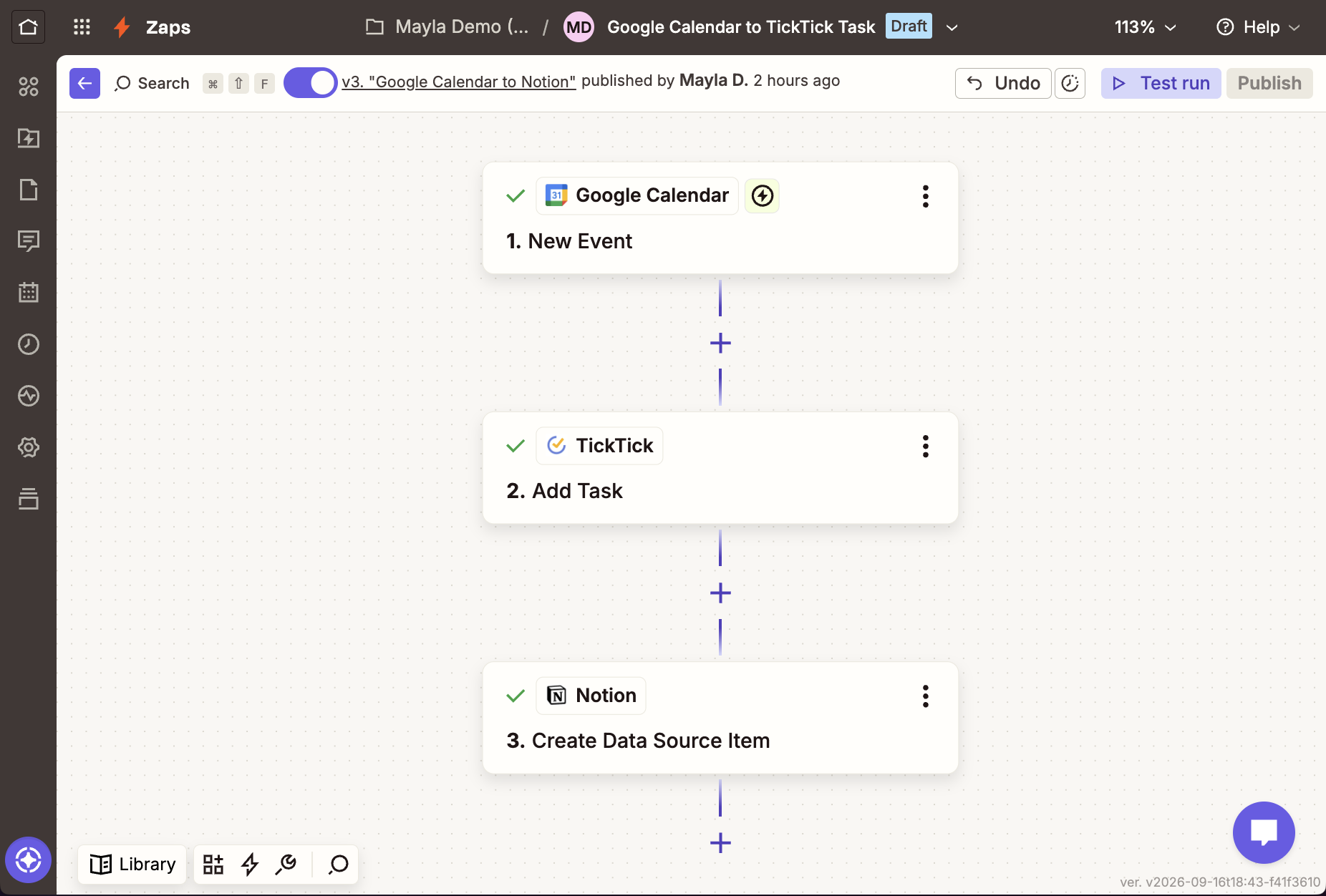Add a step after New Event
The width and height of the screenshot is (1326, 896).
coord(720,343)
